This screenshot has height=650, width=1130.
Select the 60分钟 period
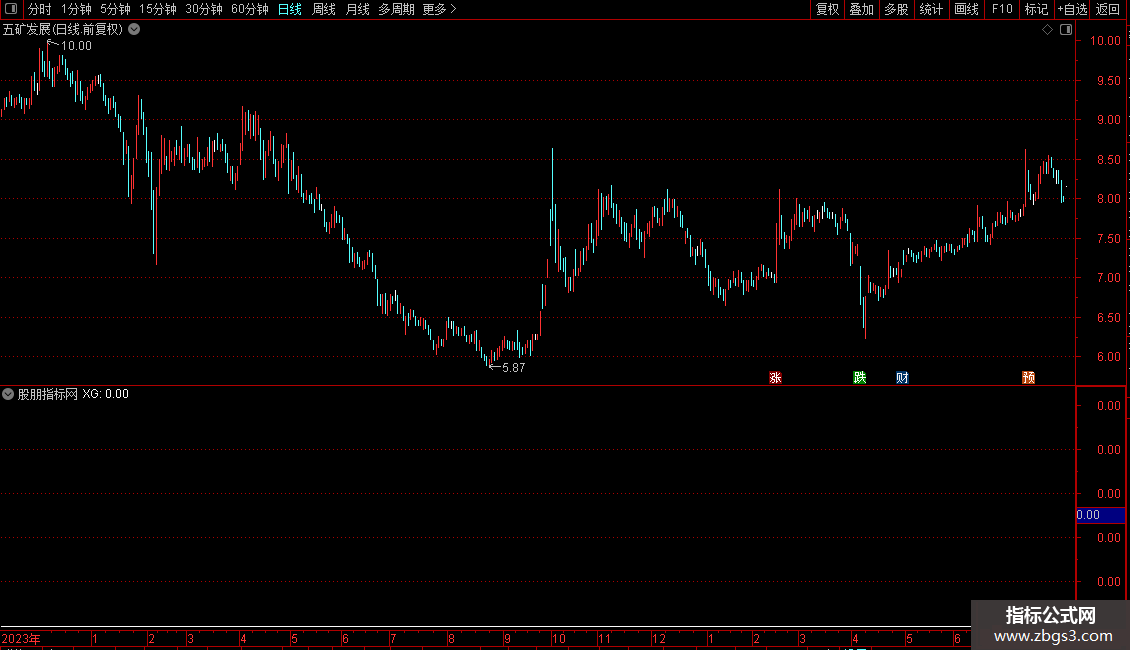(x=249, y=9)
